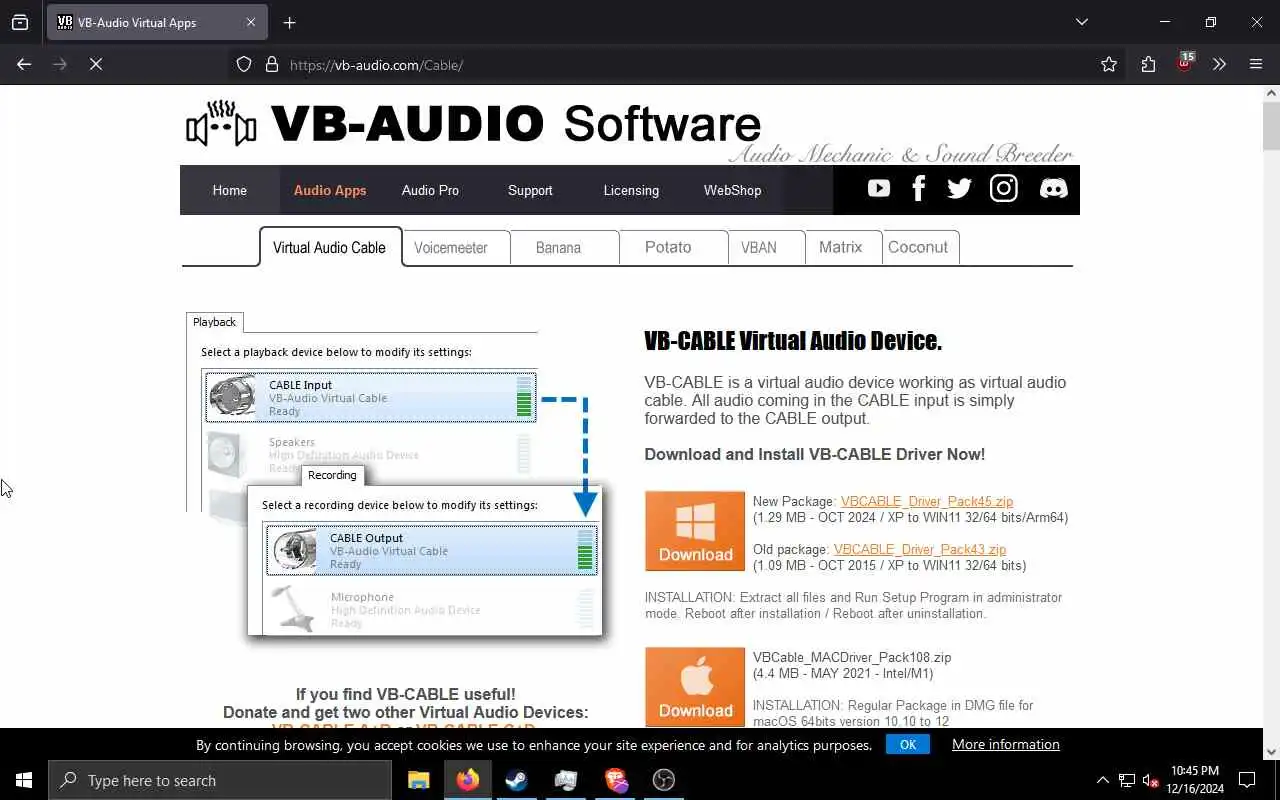Click the Windows Download button
Image resolution: width=1280 pixels, height=800 pixels.
click(695, 531)
